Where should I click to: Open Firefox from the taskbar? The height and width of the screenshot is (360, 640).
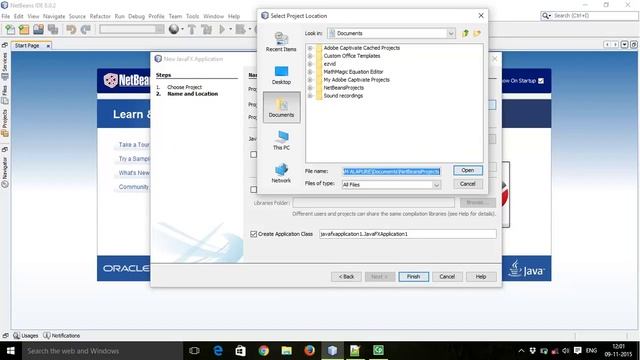click(x=309, y=351)
